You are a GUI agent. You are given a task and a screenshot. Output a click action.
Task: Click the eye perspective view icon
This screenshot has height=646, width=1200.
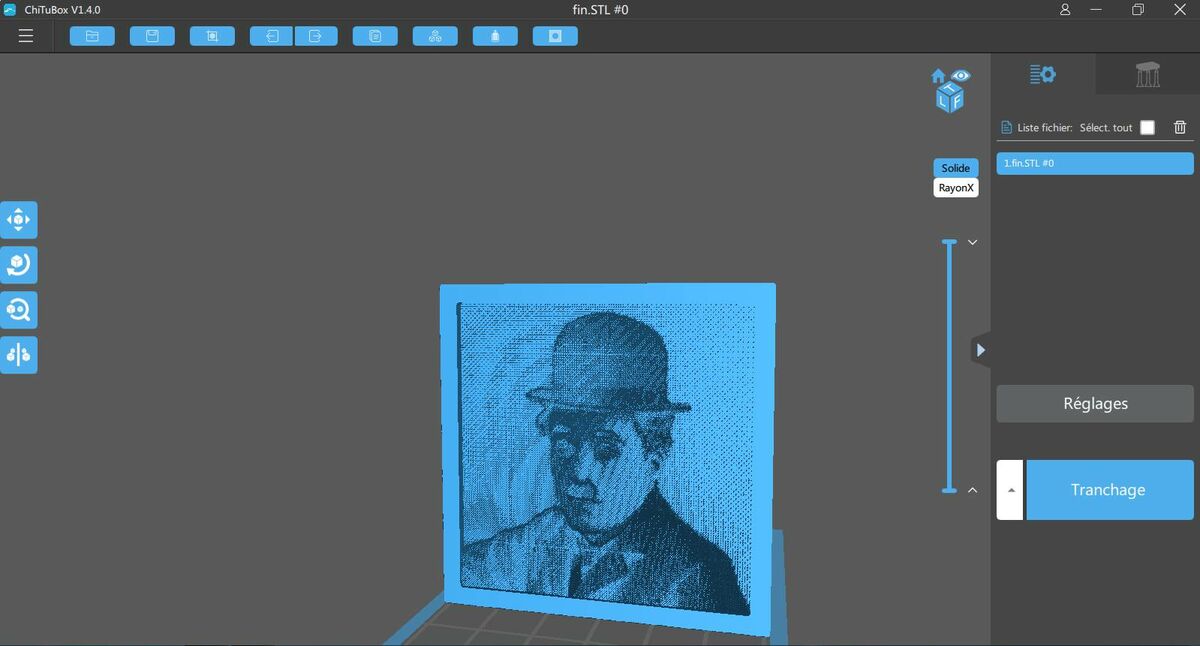point(961,76)
